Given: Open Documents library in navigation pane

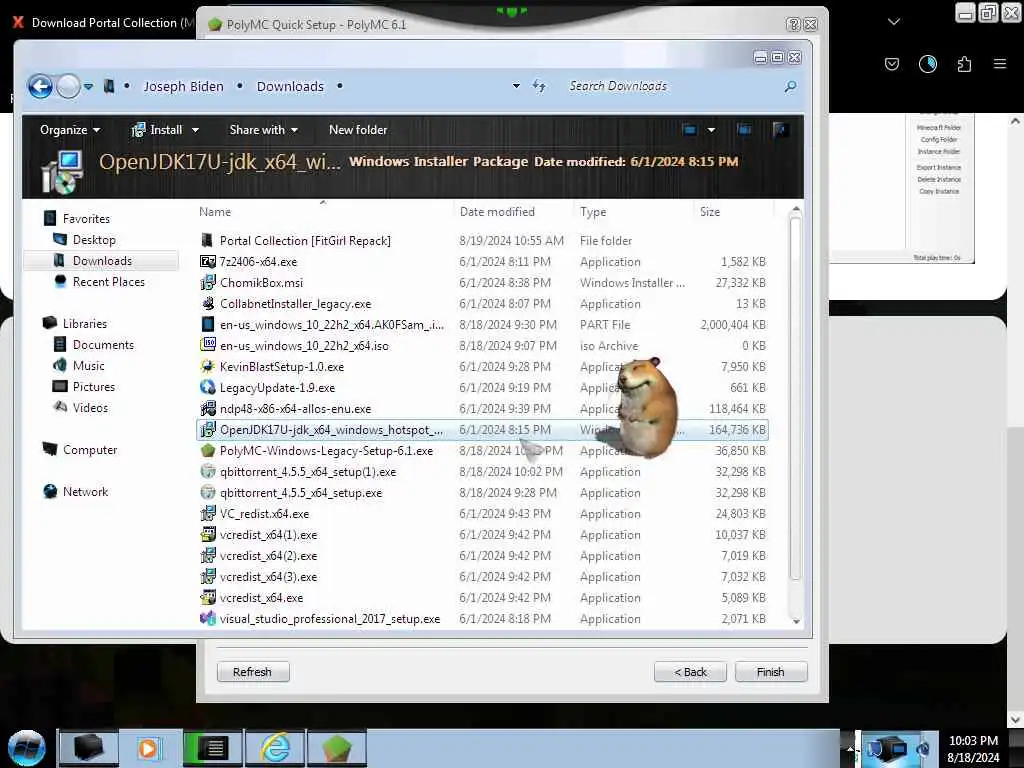Looking at the screenshot, I should click(103, 344).
